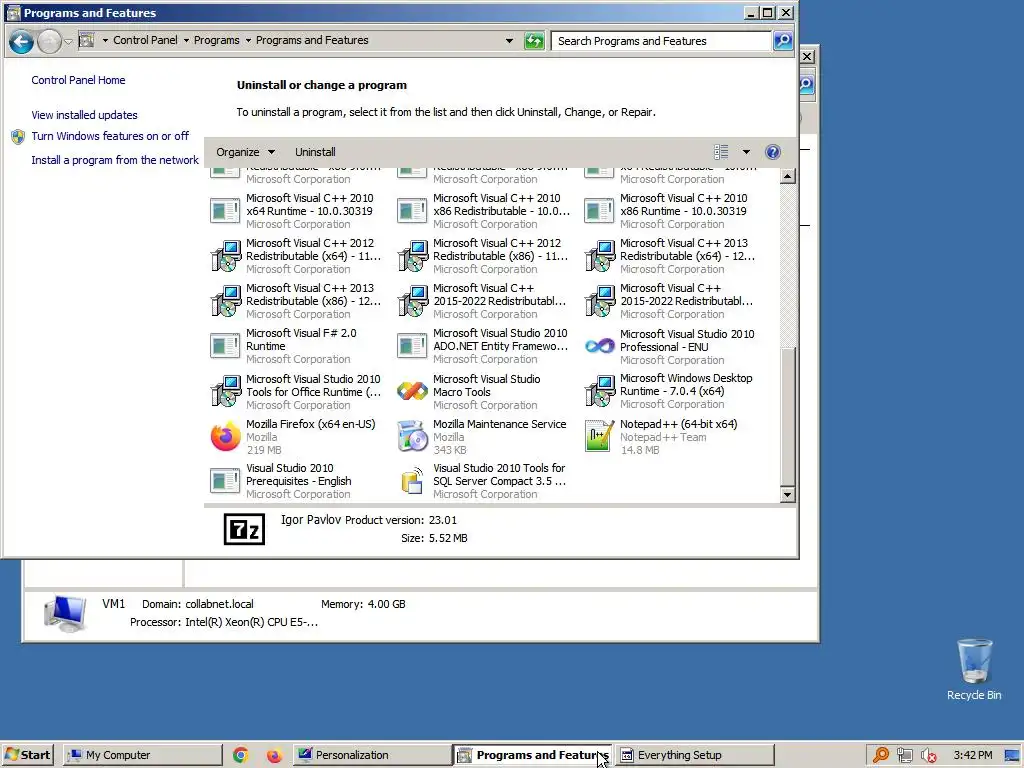Select Visual C++ 2010 x64 Runtime icon
The width and height of the screenshot is (1024, 768).
click(225, 211)
